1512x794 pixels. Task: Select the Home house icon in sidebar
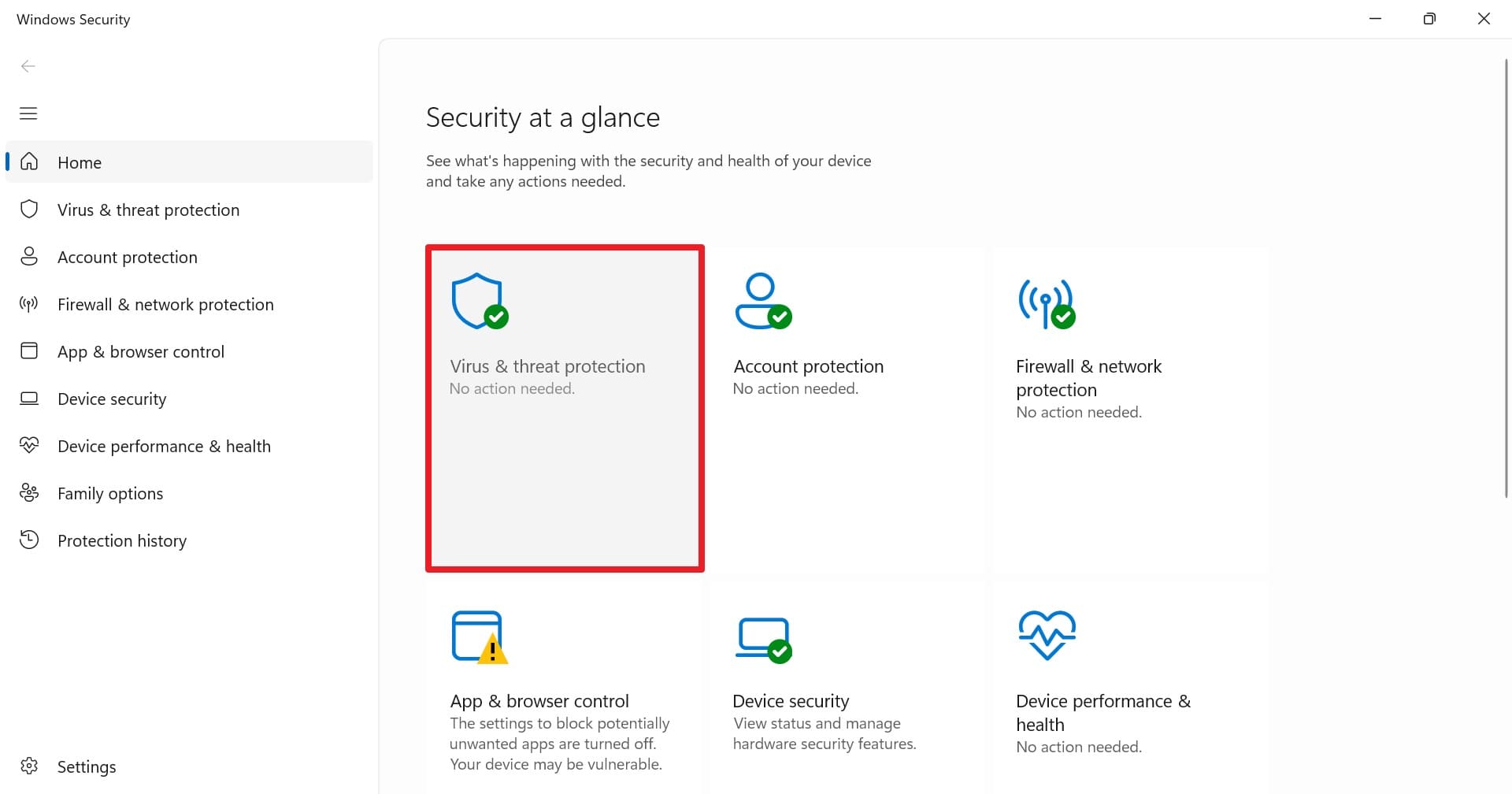(x=29, y=161)
